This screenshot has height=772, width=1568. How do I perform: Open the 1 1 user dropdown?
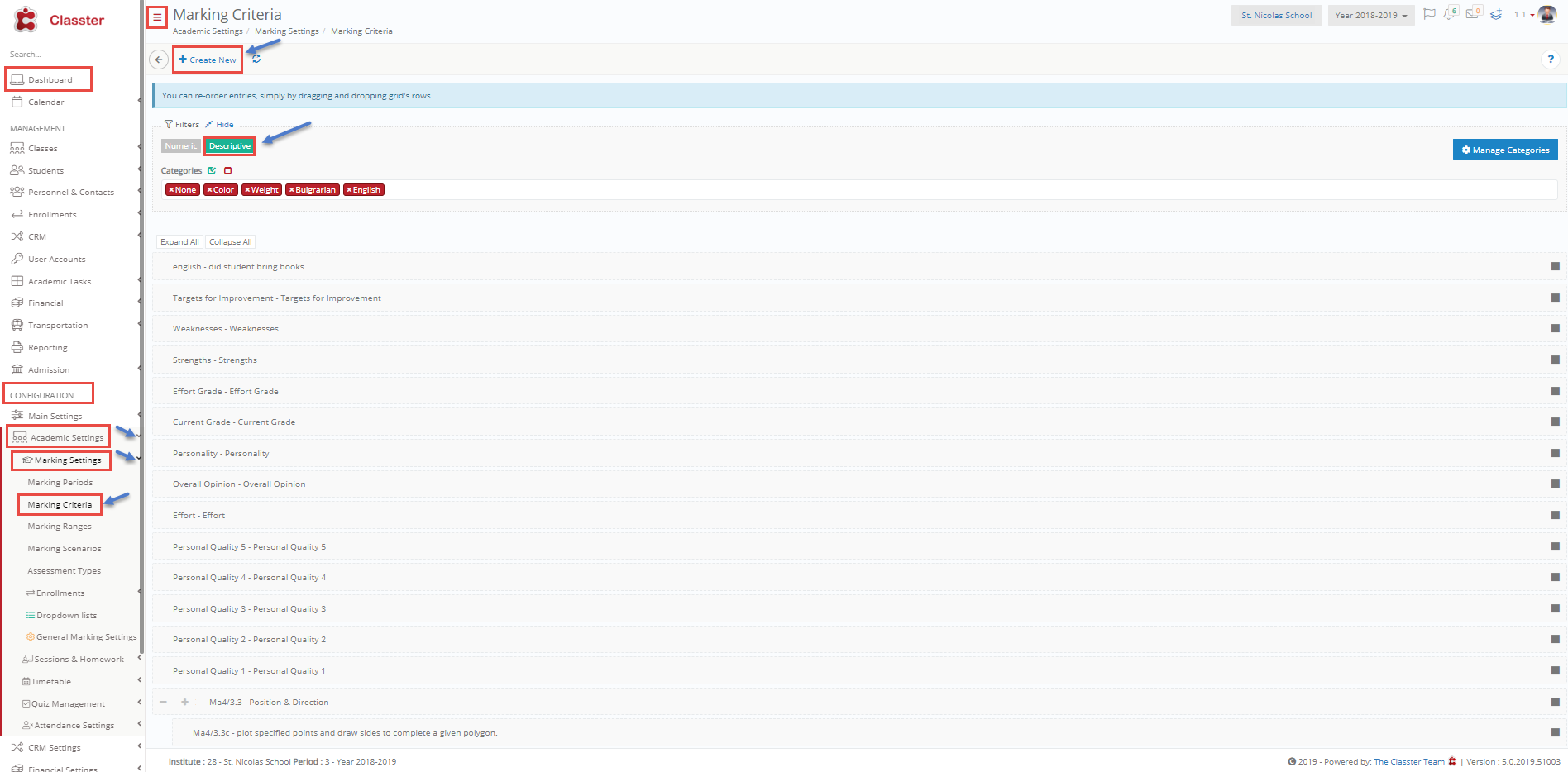tap(1523, 15)
